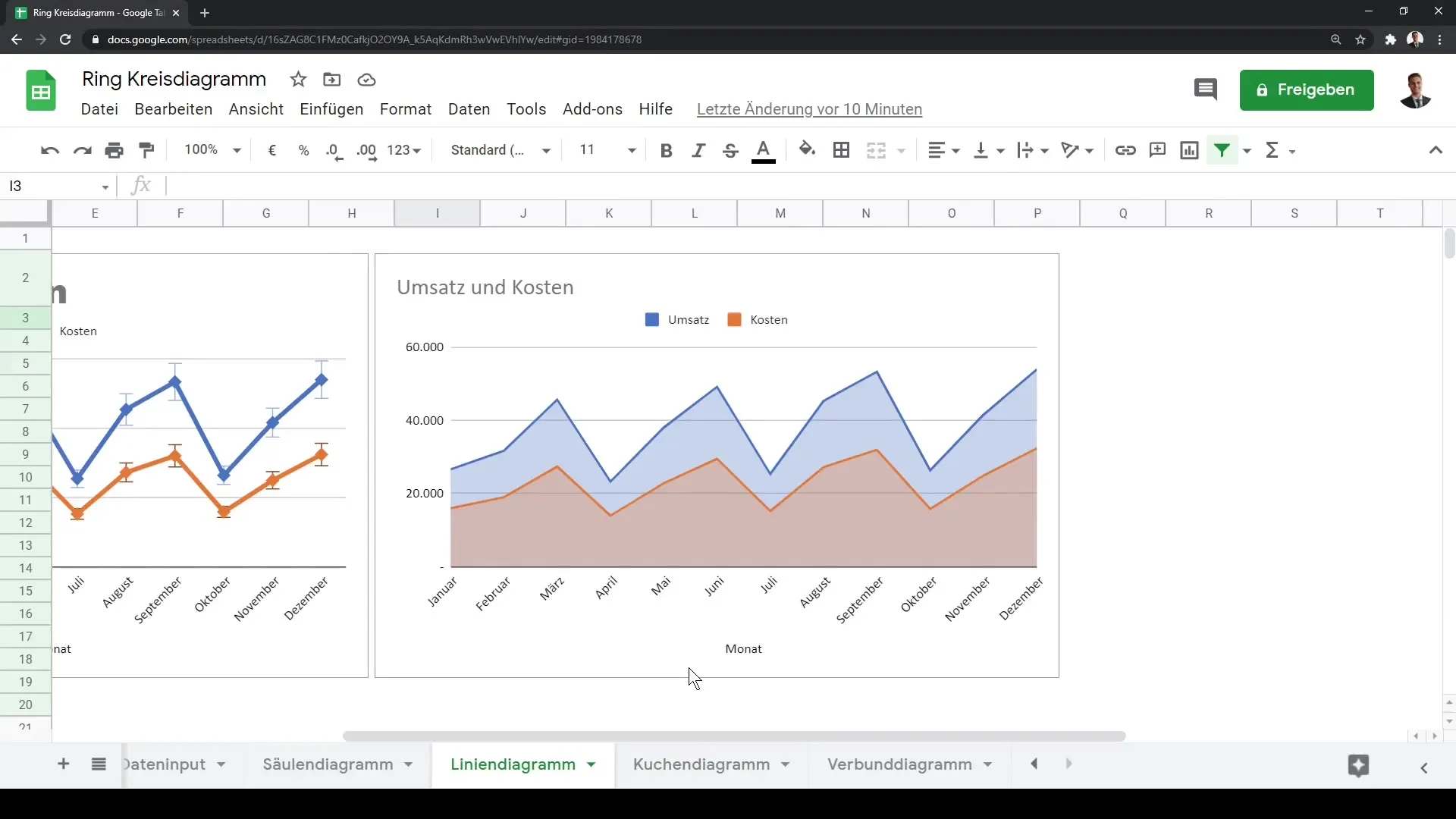
Task: Print the spreadsheet via printer icon
Action: click(x=115, y=150)
